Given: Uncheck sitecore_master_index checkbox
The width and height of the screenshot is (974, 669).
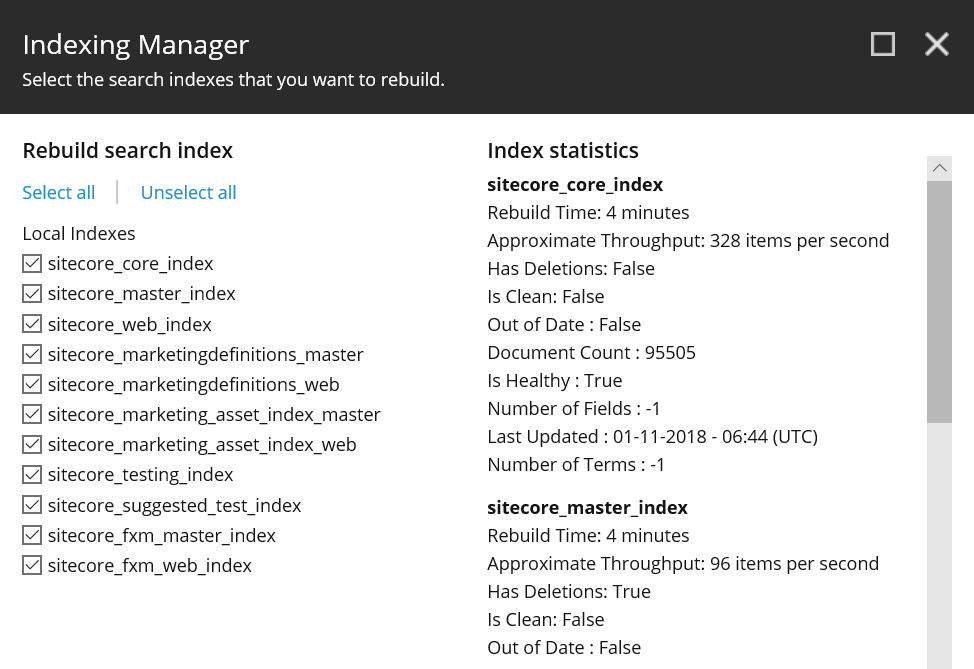Looking at the screenshot, I should [x=32, y=293].
